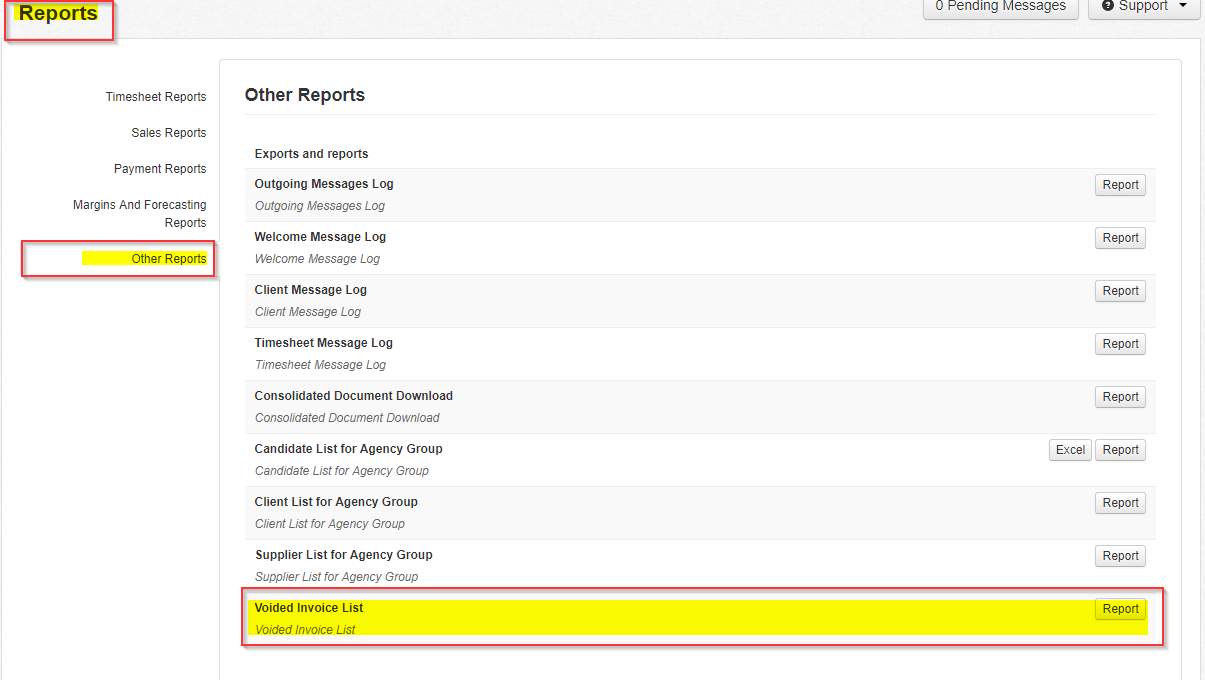Open the Support dropdown menu
The height and width of the screenshot is (680, 1205).
(1143, 6)
